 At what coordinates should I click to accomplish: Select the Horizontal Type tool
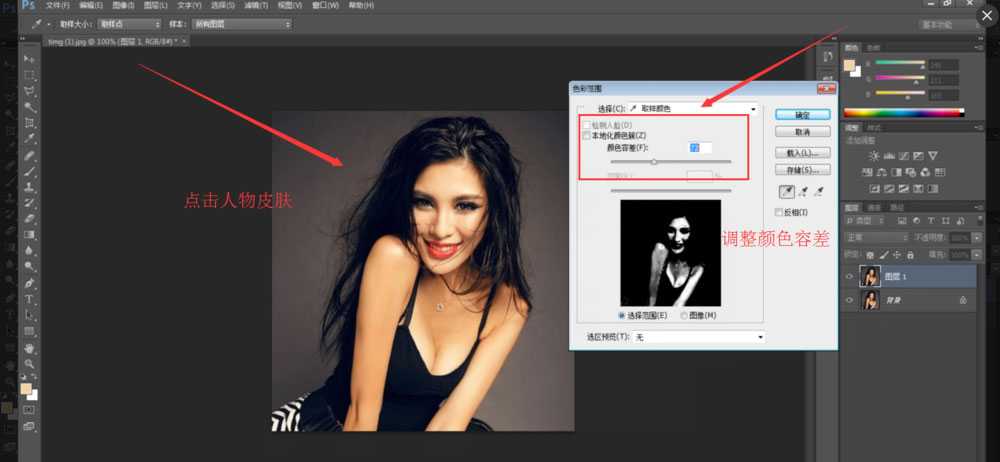point(30,299)
